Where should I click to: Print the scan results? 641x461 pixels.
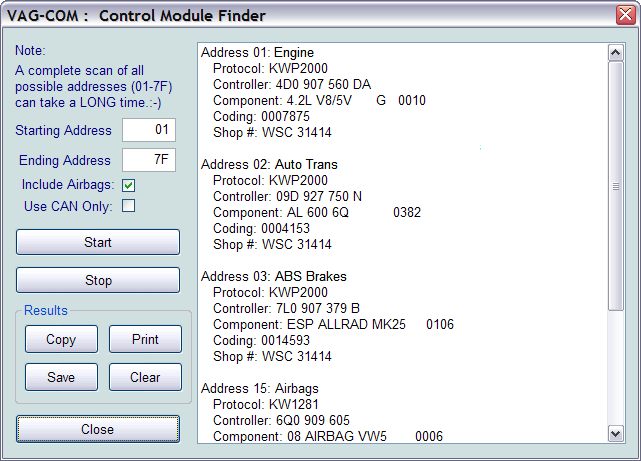[145, 339]
